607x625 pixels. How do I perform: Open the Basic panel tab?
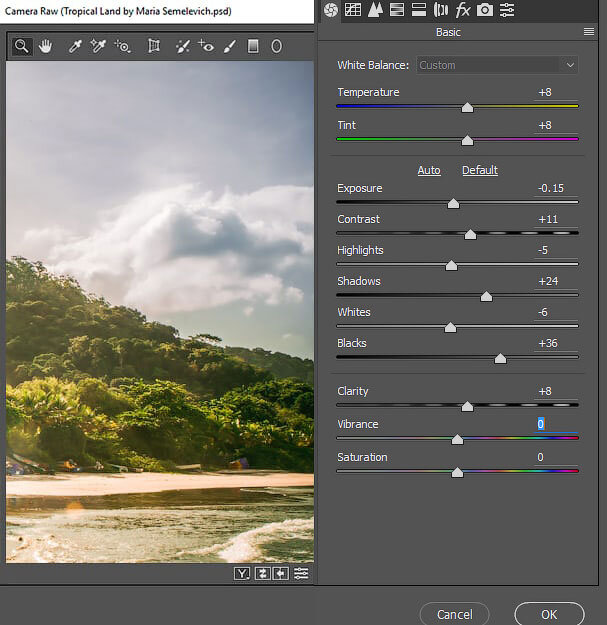[331, 10]
